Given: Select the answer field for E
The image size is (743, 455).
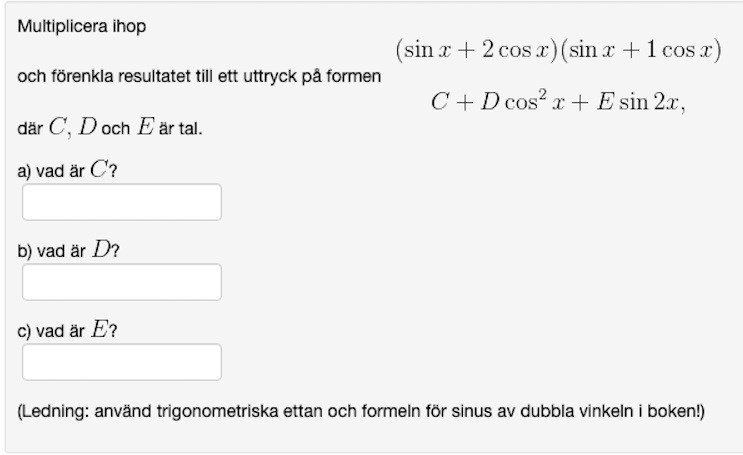Looking at the screenshot, I should click(121, 362).
